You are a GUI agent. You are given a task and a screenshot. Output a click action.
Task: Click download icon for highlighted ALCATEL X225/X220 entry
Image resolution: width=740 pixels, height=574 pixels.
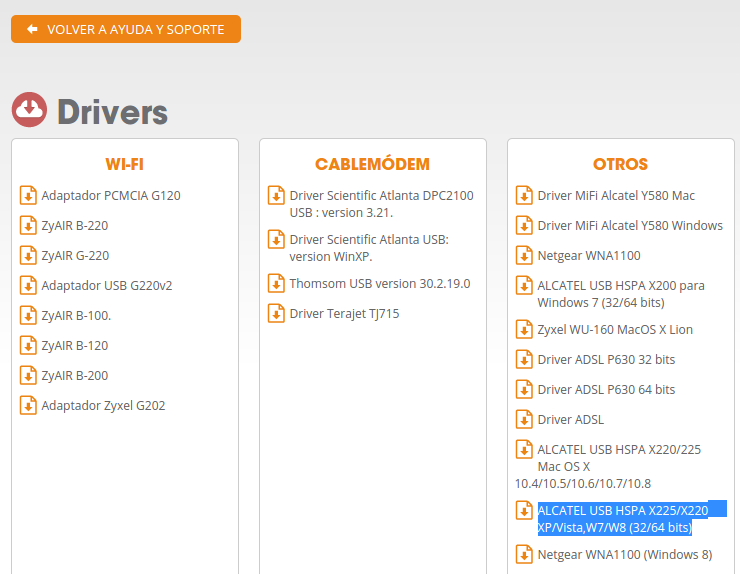524,511
